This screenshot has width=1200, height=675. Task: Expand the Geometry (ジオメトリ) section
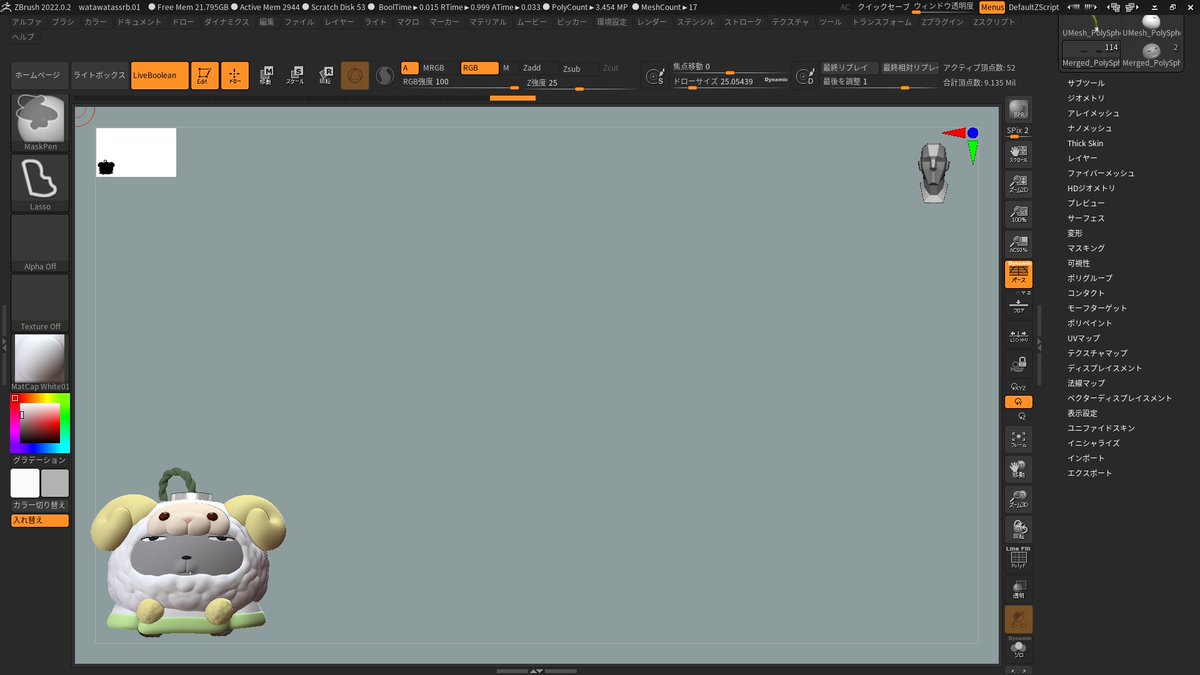[x=1086, y=98]
